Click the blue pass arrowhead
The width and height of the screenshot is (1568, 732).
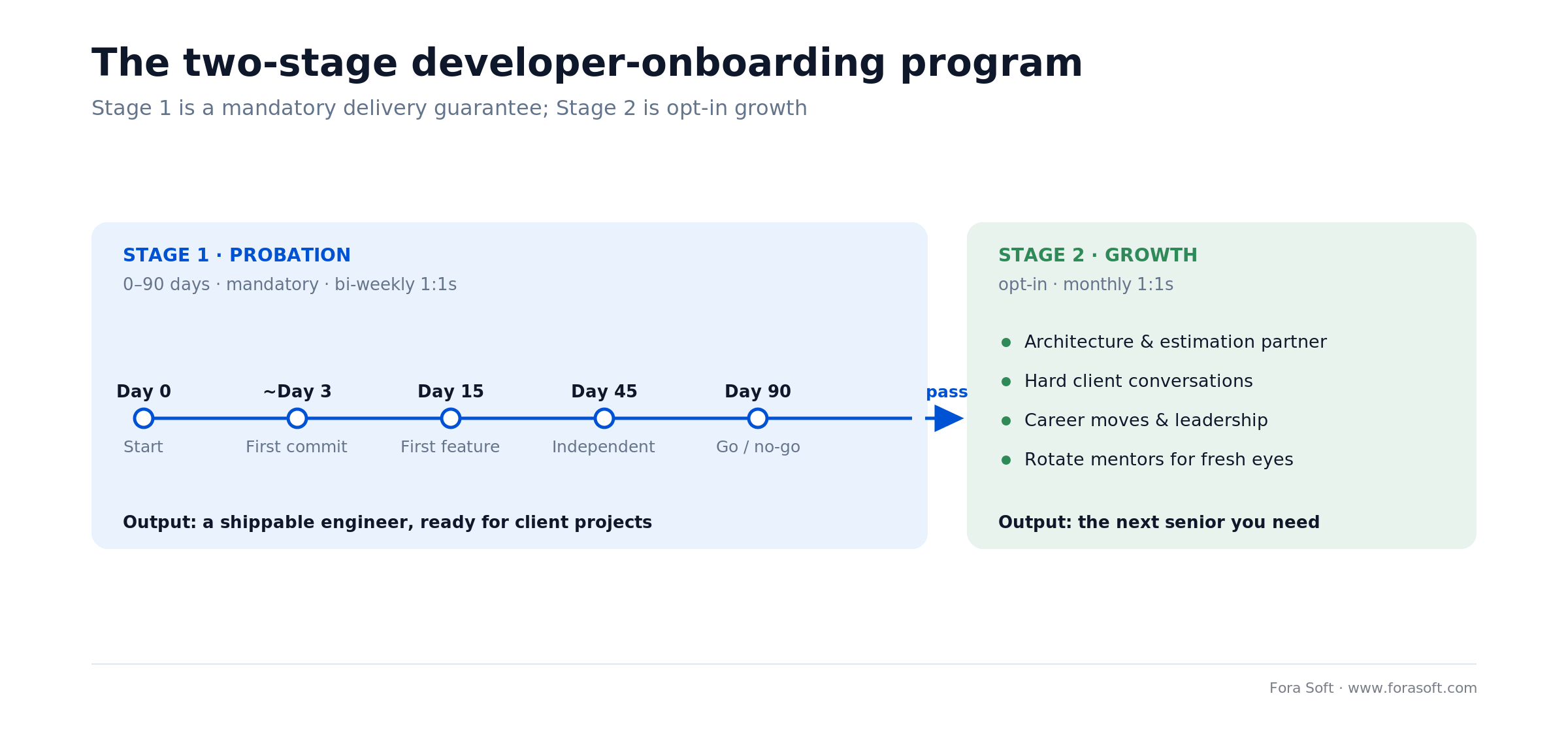coord(949,418)
